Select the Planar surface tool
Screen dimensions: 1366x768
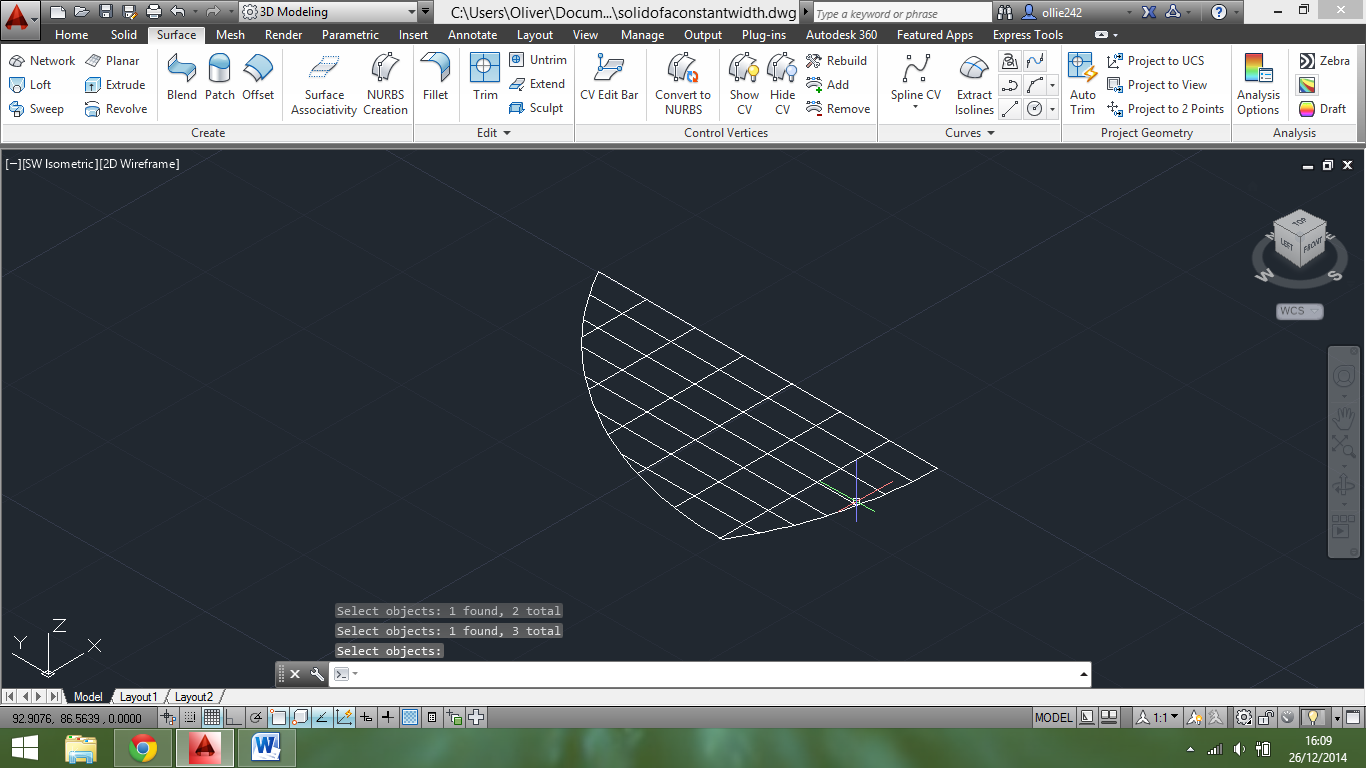pos(113,61)
